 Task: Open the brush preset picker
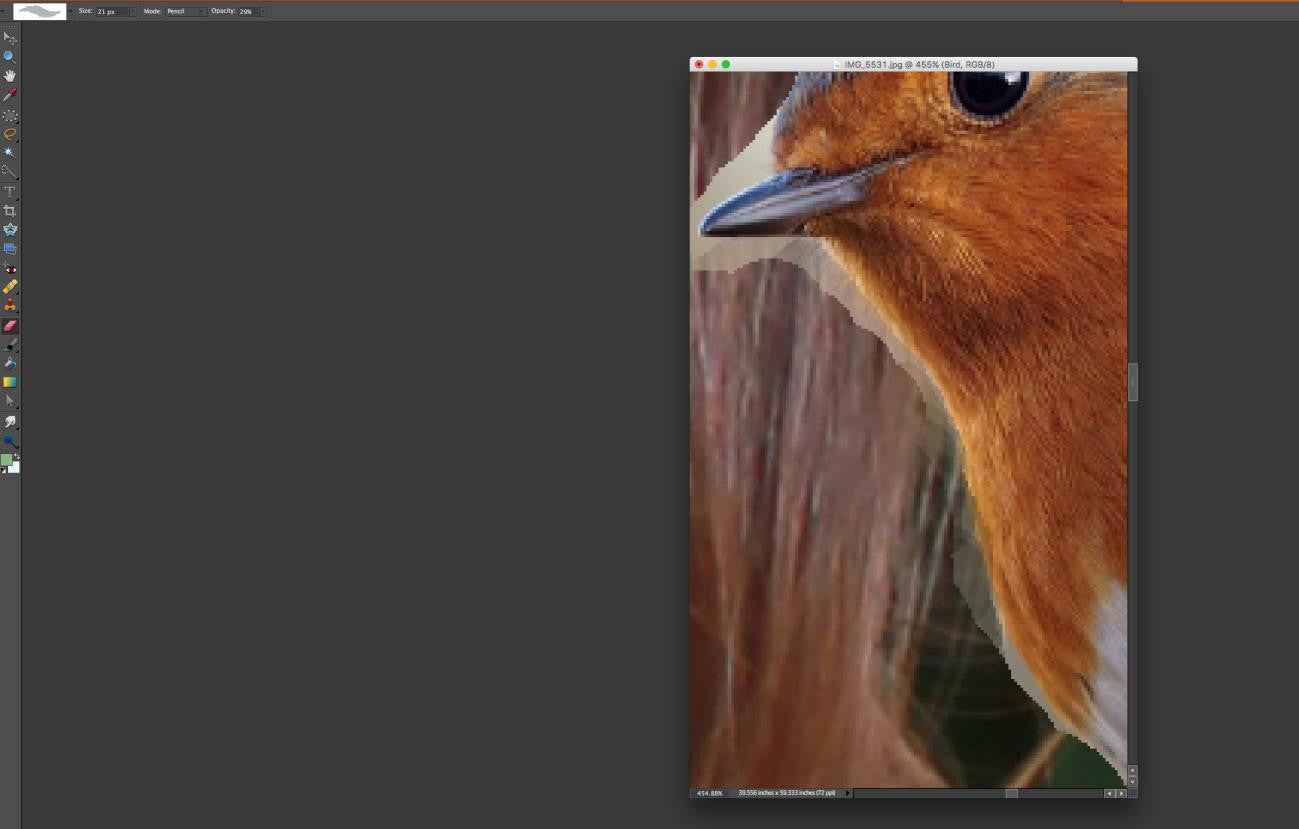tap(38, 11)
